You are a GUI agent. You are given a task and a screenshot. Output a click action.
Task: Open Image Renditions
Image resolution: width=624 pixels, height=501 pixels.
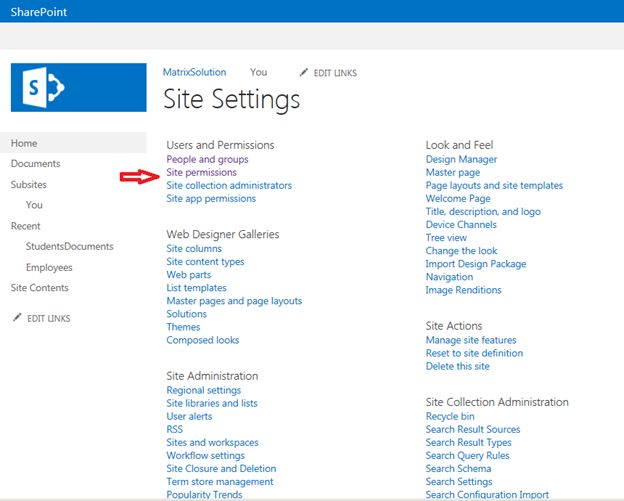[x=464, y=290]
